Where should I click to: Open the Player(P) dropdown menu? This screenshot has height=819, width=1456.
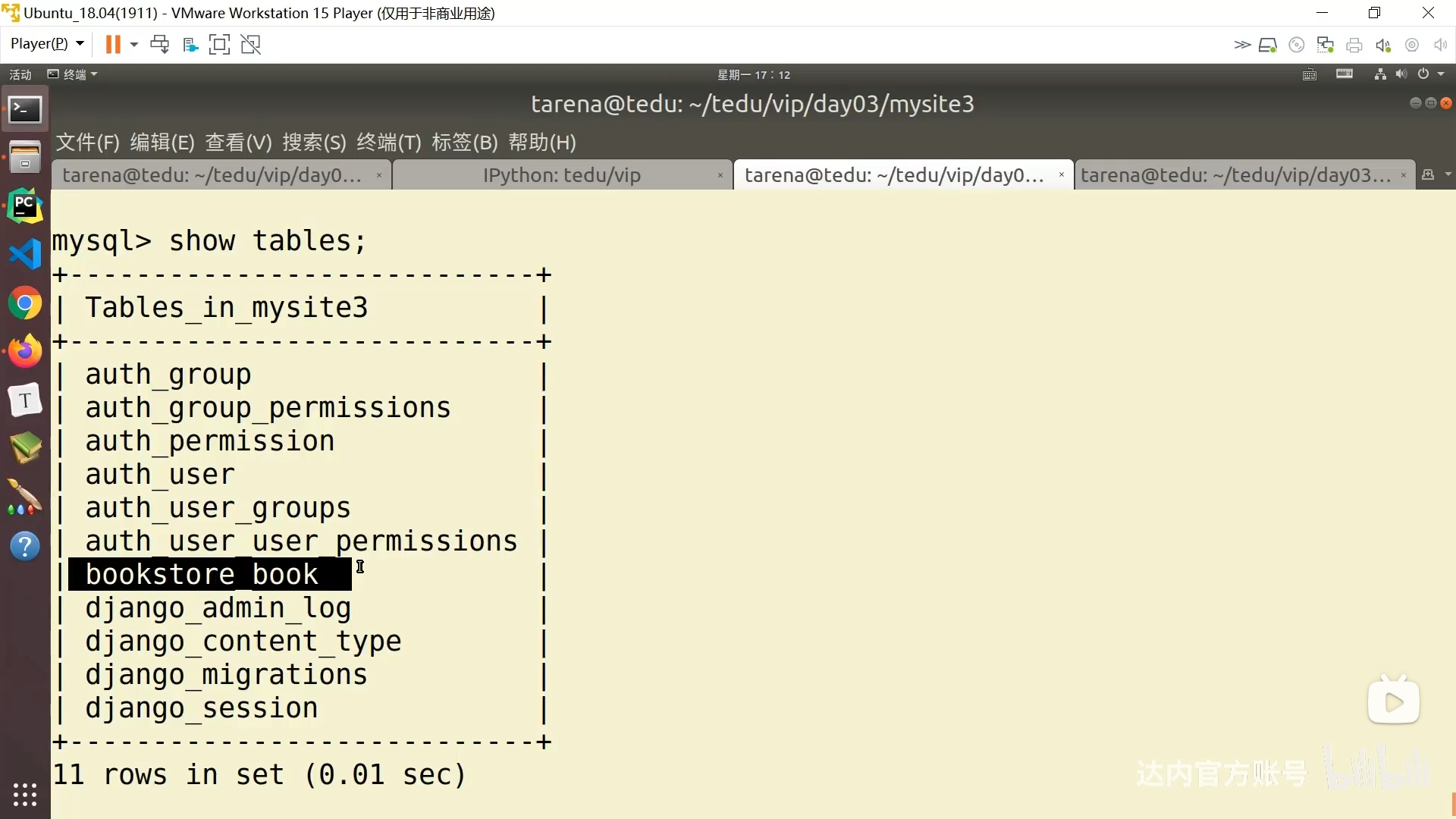point(47,44)
